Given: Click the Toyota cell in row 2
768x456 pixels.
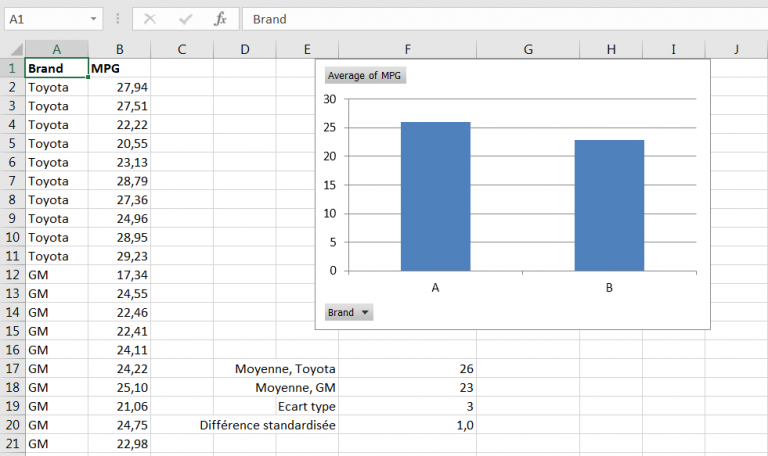Looking at the screenshot, I should tap(57, 87).
